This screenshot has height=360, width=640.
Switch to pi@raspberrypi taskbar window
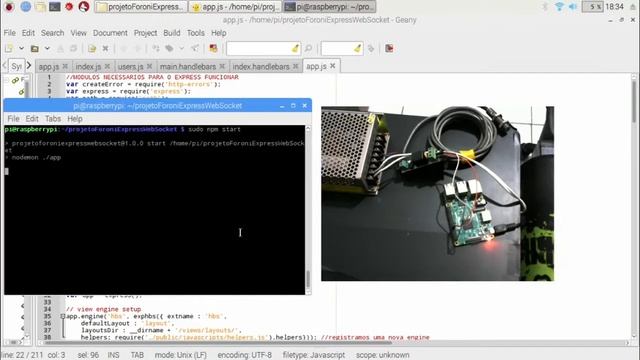click(329, 7)
